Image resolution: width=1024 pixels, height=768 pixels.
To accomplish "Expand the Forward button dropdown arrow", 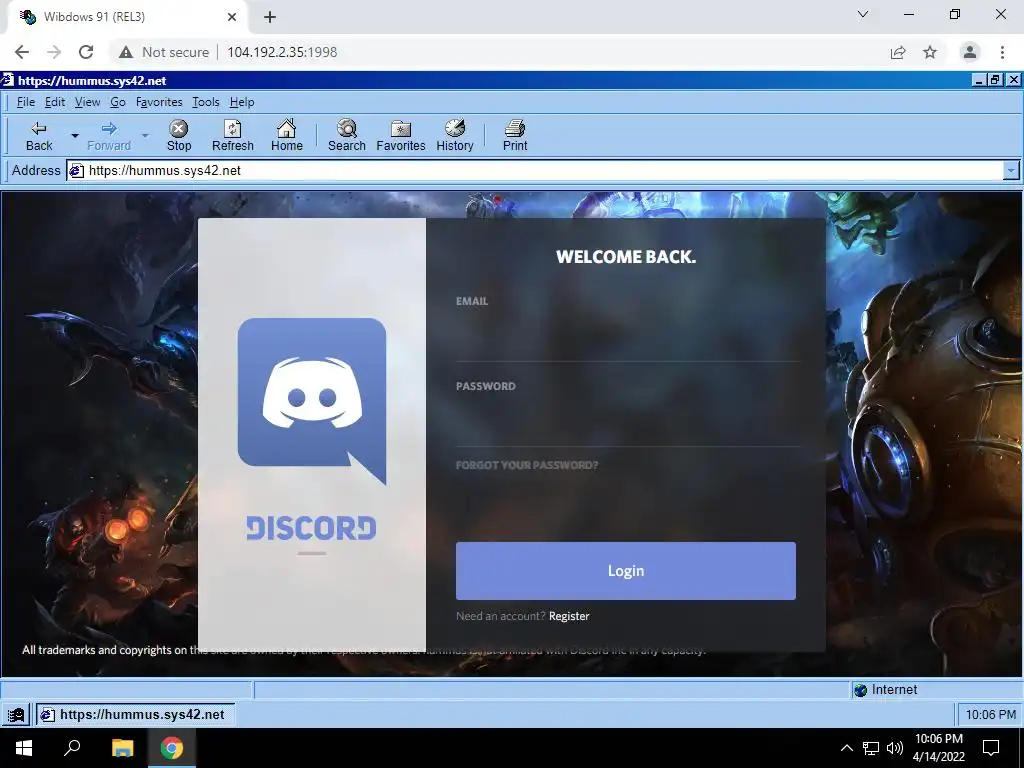I will 145,136.
